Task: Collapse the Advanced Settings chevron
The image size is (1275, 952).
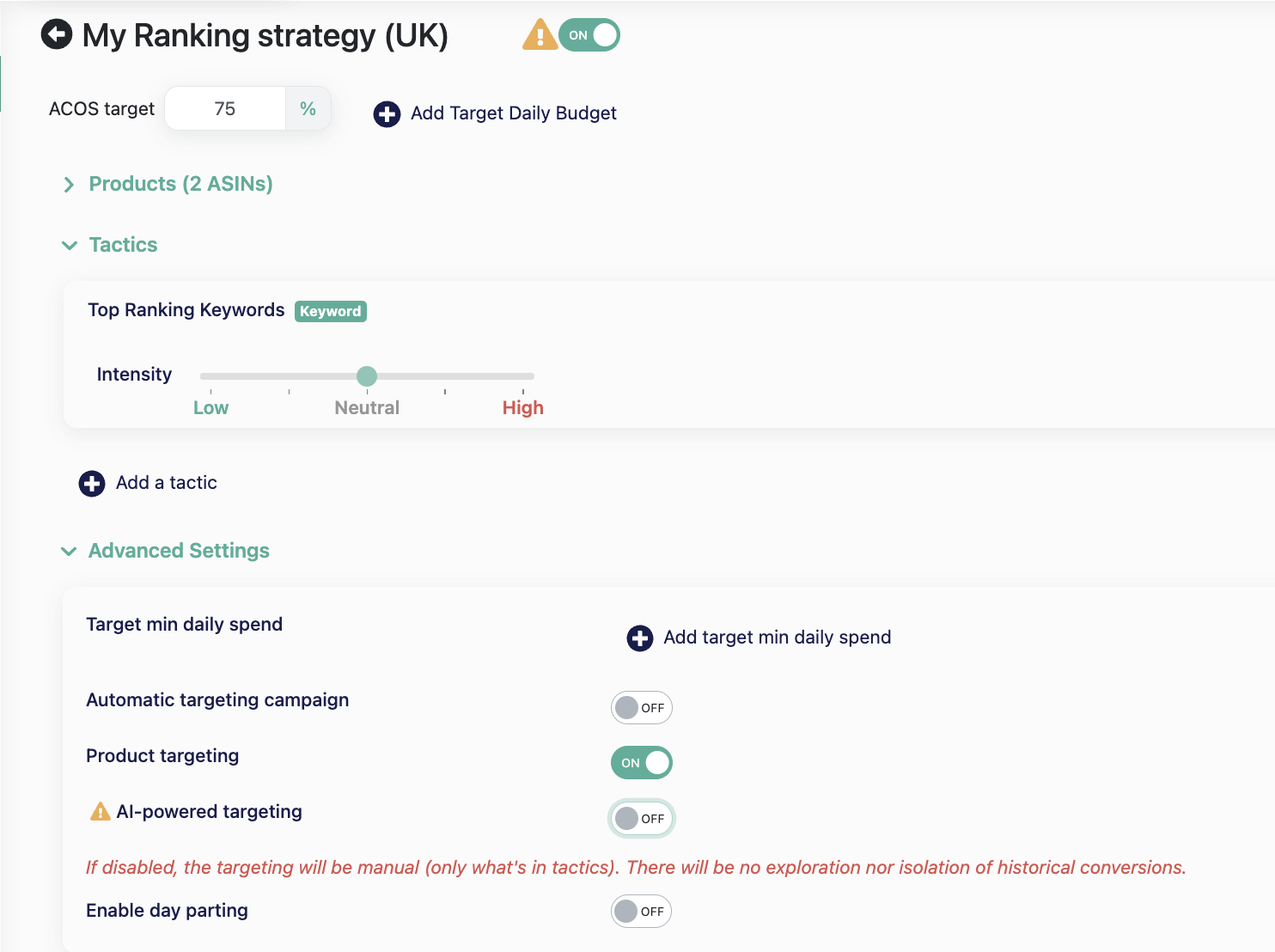Action: [x=69, y=552]
